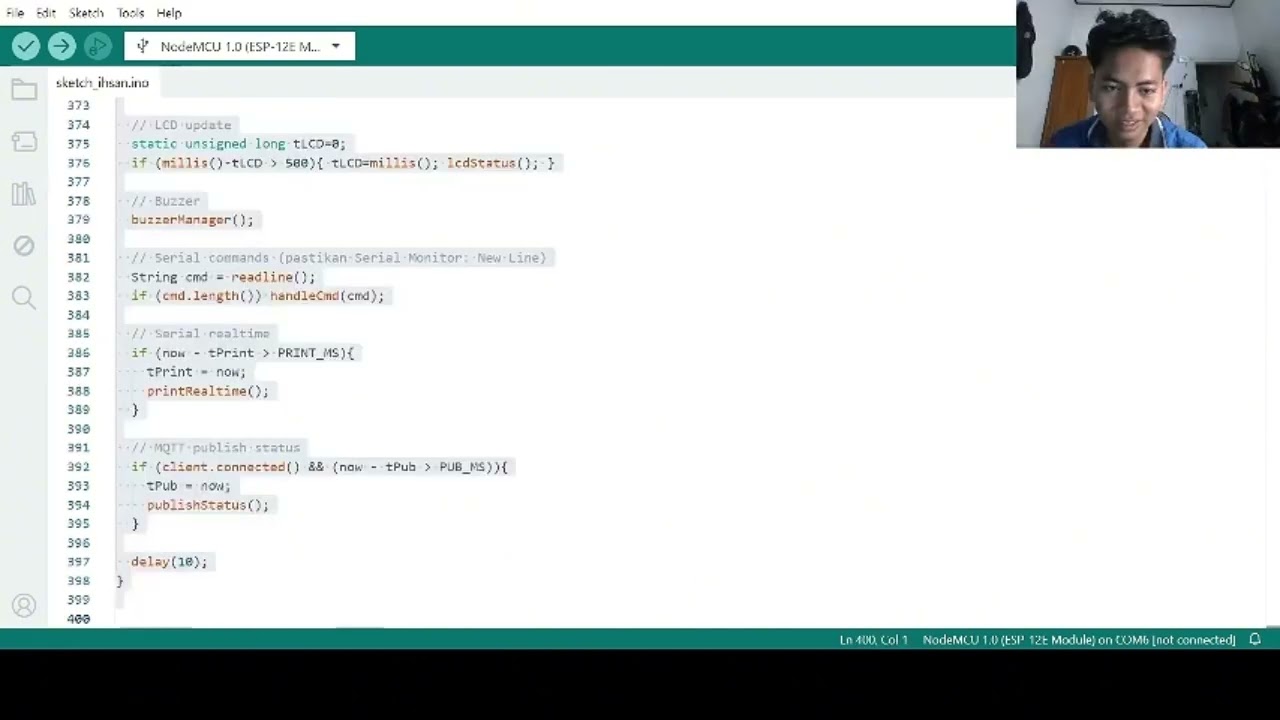Screen dimensions: 1280x720
Task: Click NodeMCU on COM6 not connected status
Action: (1079, 640)
